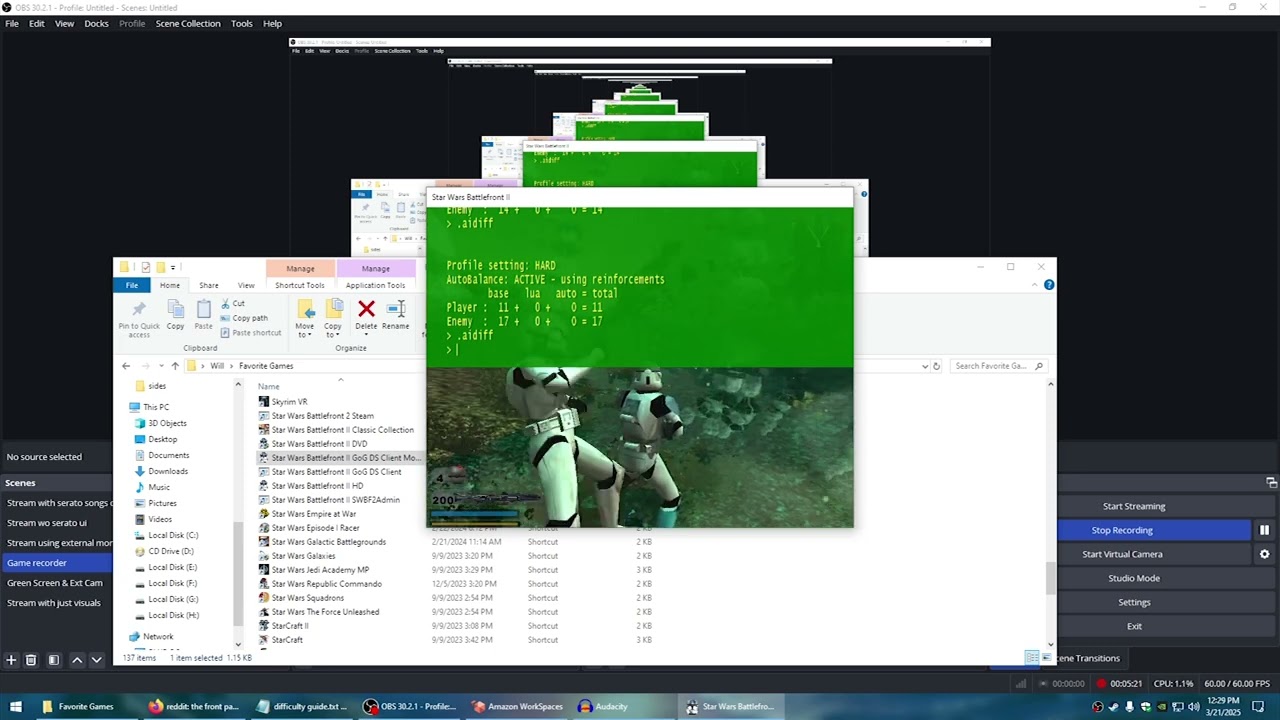Click the Paste icon in the Clipboard group

point(203,310)
